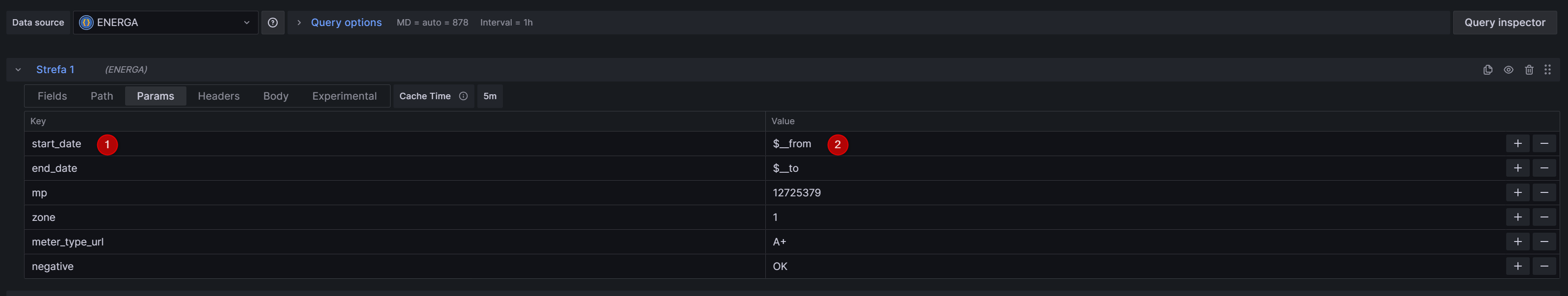Click the drag handle icon for Strefa 1
1568x296 pixels.
tap(1548, 69)
